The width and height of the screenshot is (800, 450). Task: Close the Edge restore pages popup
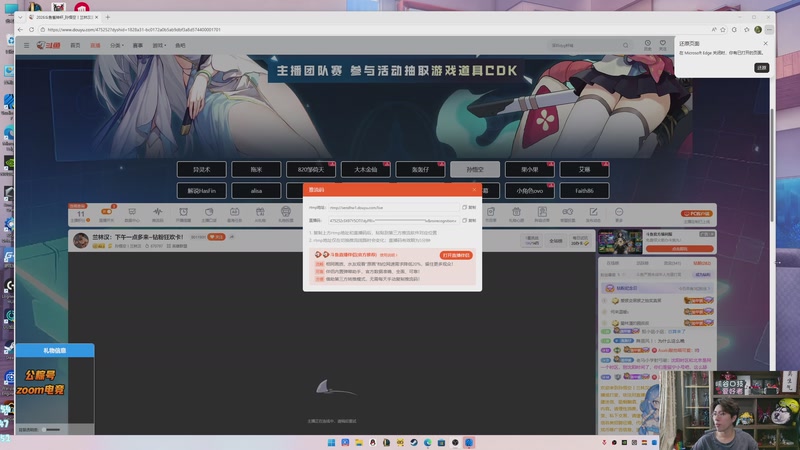coord(765,43)
